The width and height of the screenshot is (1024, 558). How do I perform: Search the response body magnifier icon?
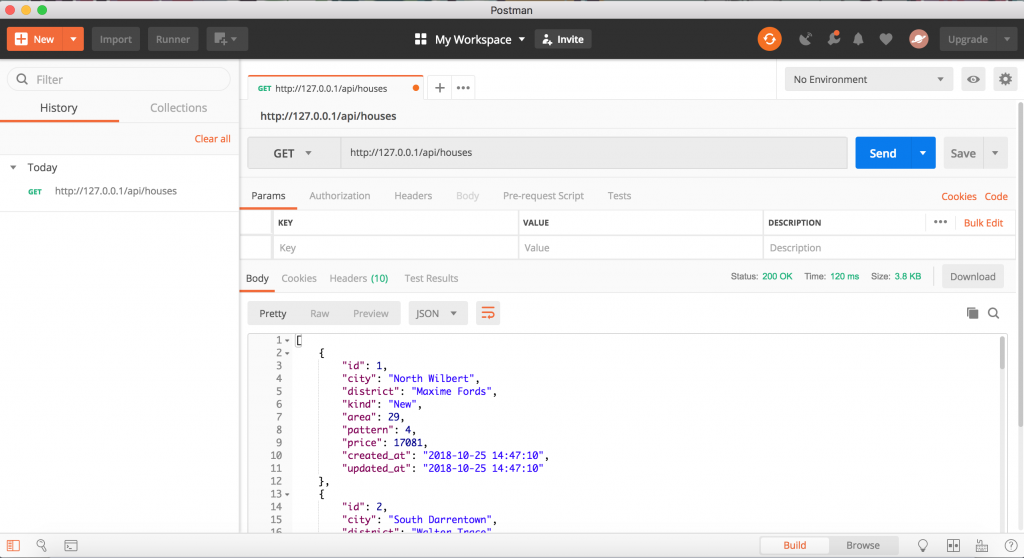click(x=993, y=313)
